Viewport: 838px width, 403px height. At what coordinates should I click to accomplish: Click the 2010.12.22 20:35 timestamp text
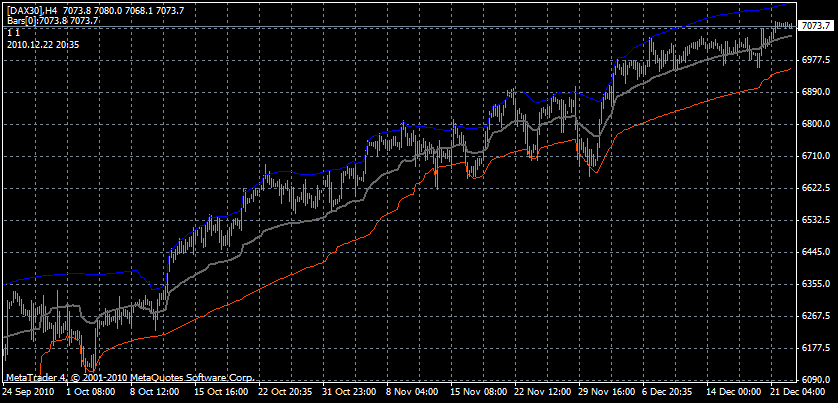point(43,44)
